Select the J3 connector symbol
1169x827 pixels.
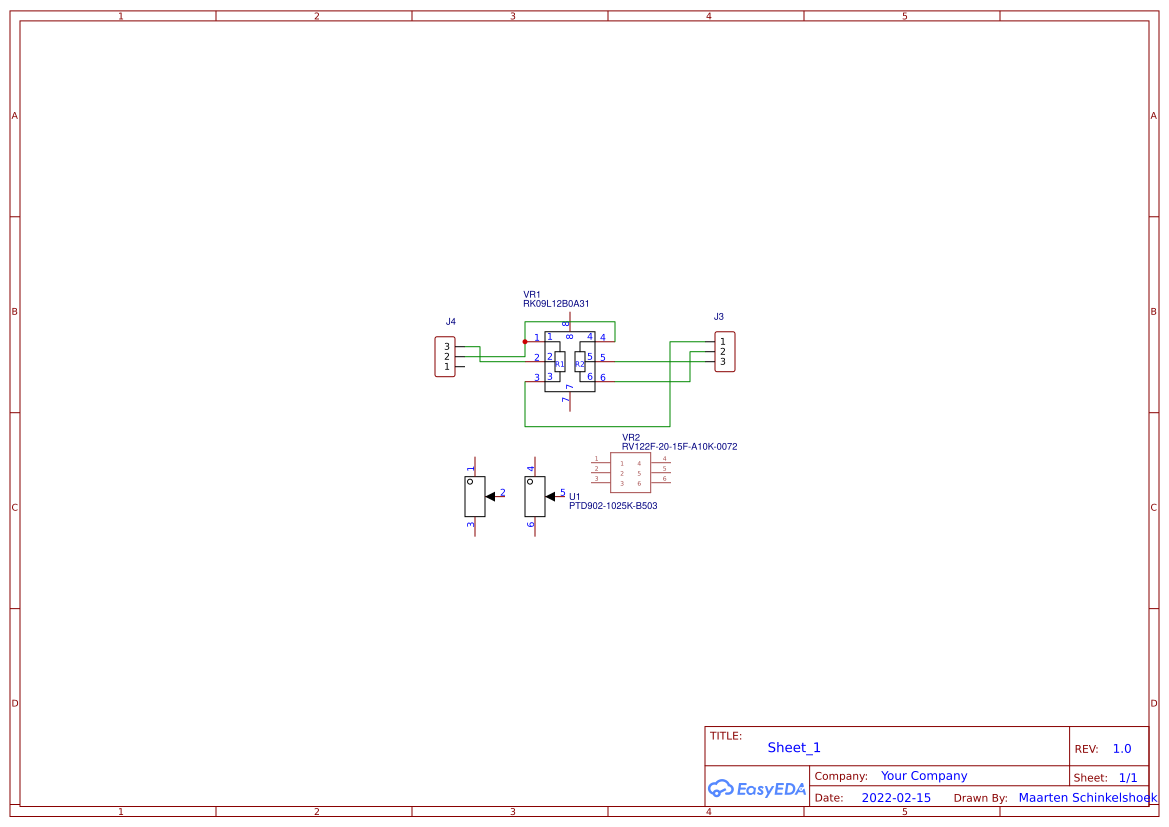pos(724,352)
